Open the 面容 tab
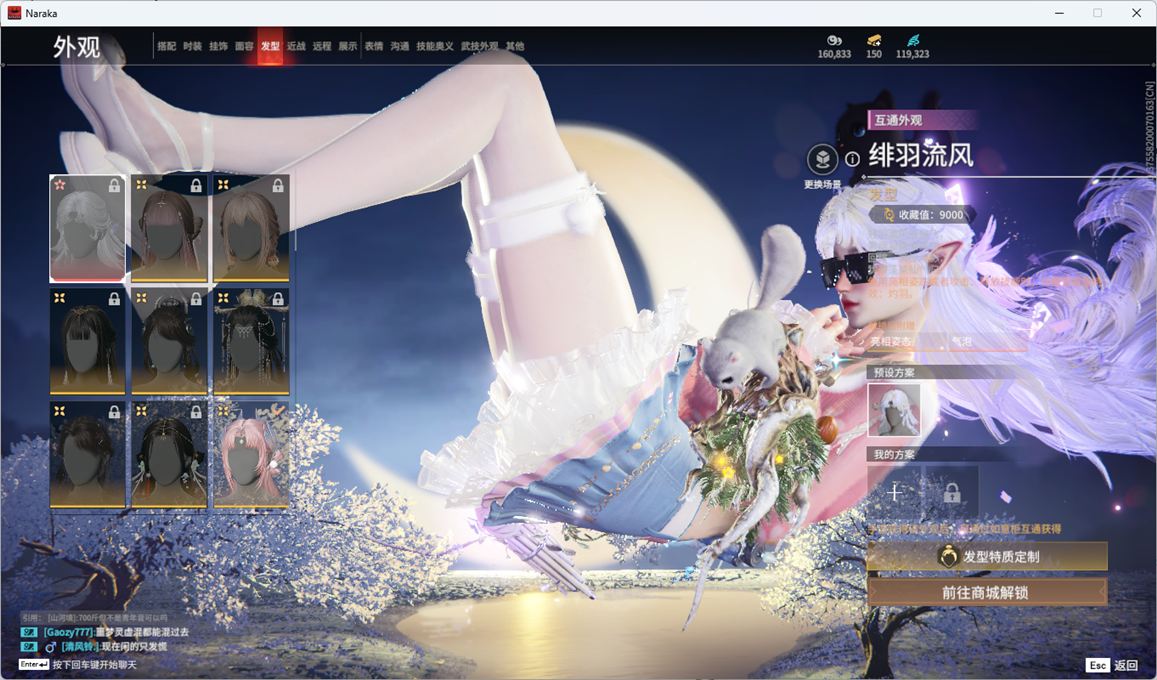This screenshot has height=680, width=1157. (244, 46)
